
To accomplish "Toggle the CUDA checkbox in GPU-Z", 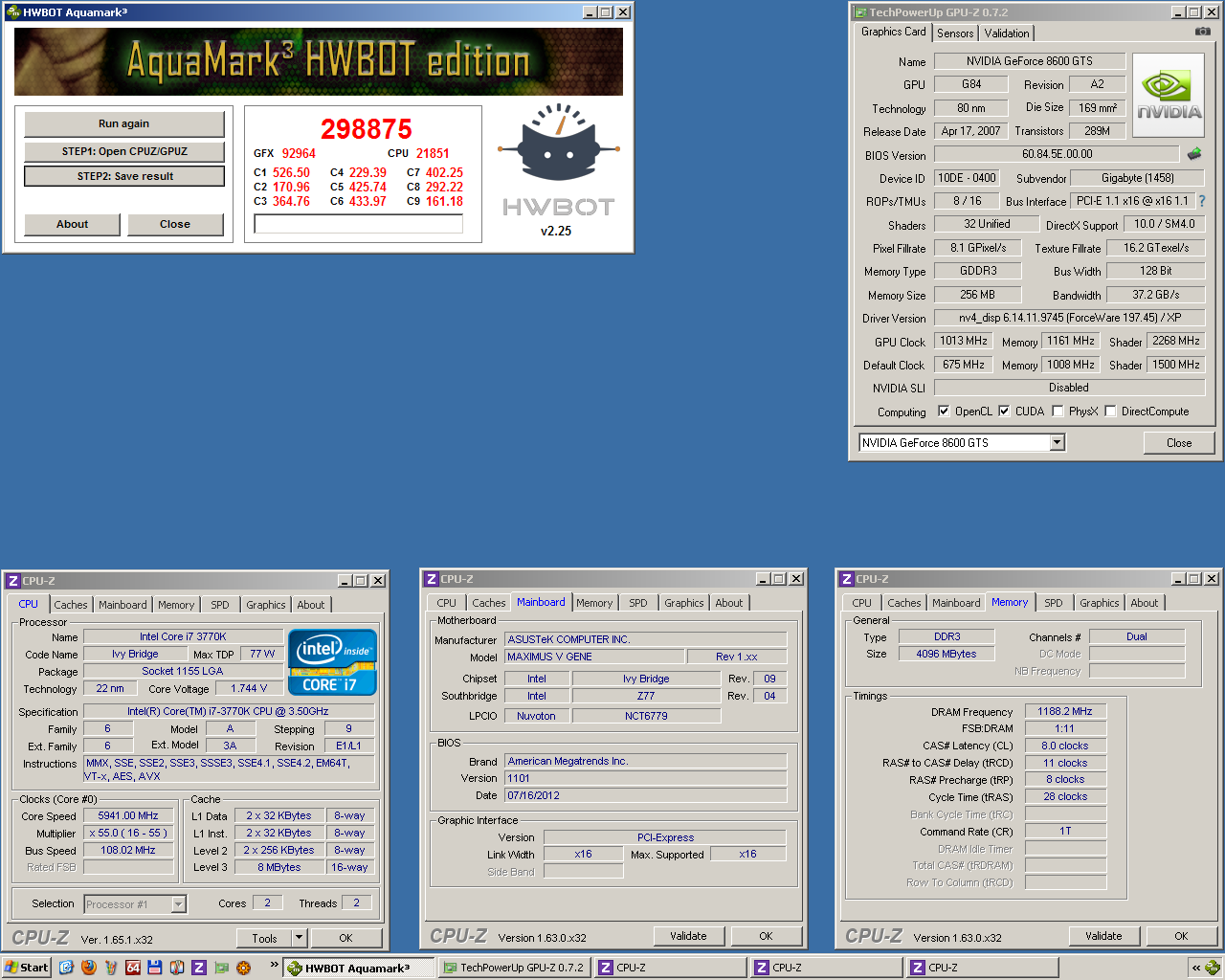I will [1004, 412].
